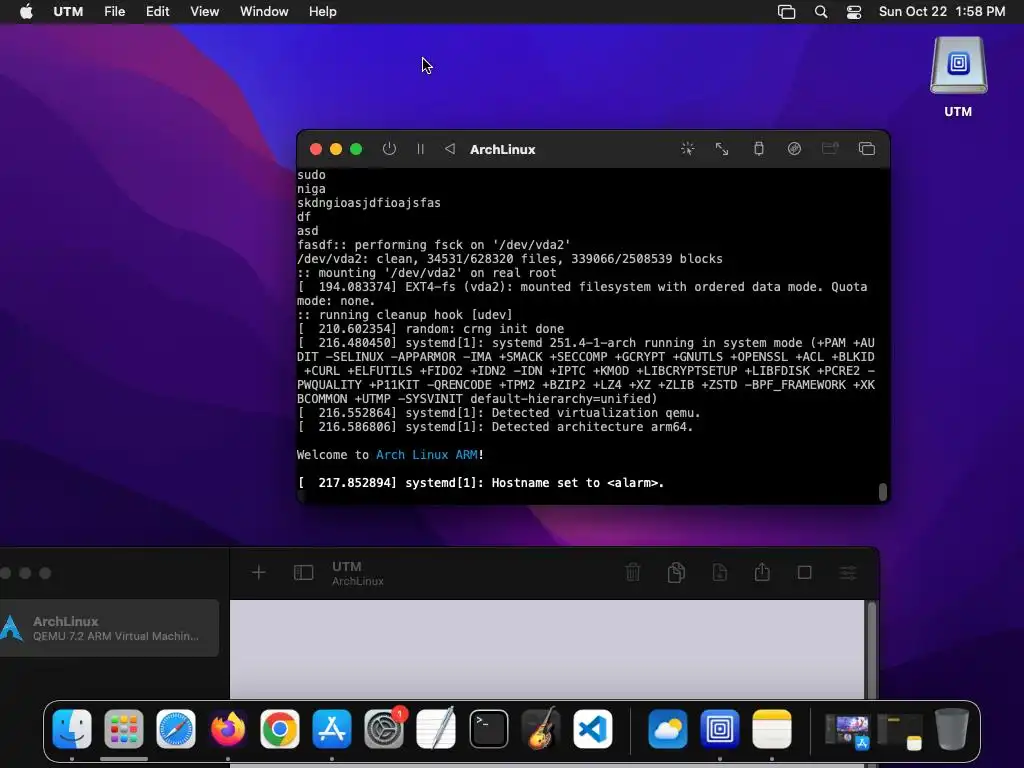Open the yellow Notes icon in Dock
The image size is (1024, 768).
(772, 728)
